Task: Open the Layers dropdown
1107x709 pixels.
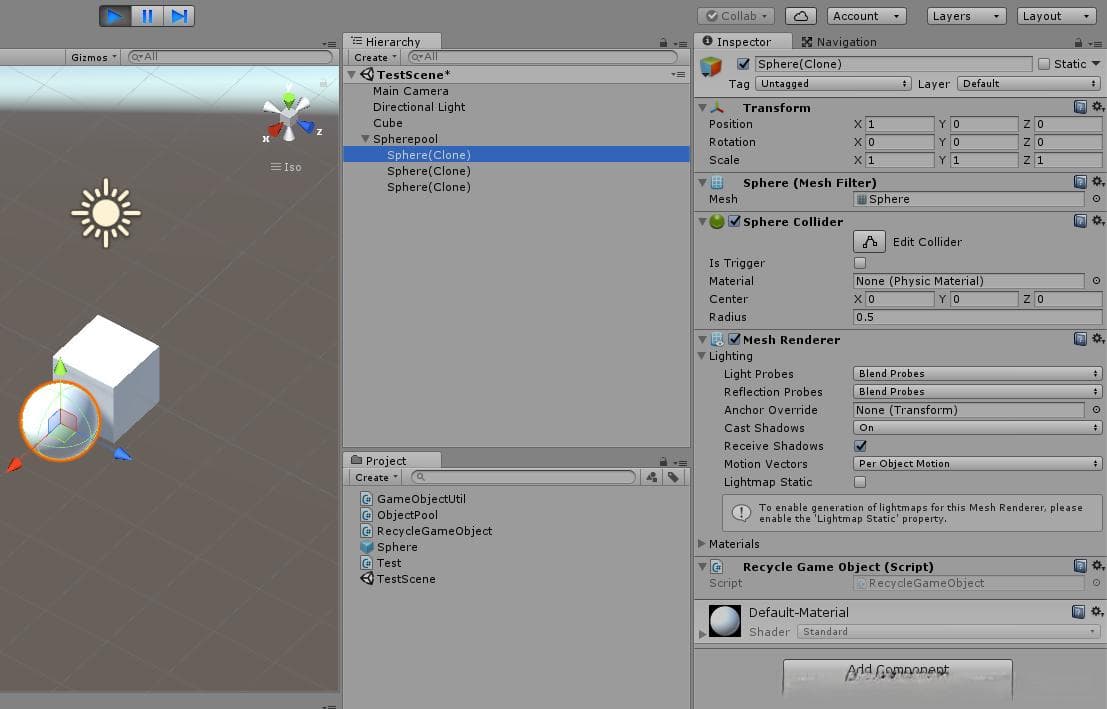Action: tap(966, 16)
